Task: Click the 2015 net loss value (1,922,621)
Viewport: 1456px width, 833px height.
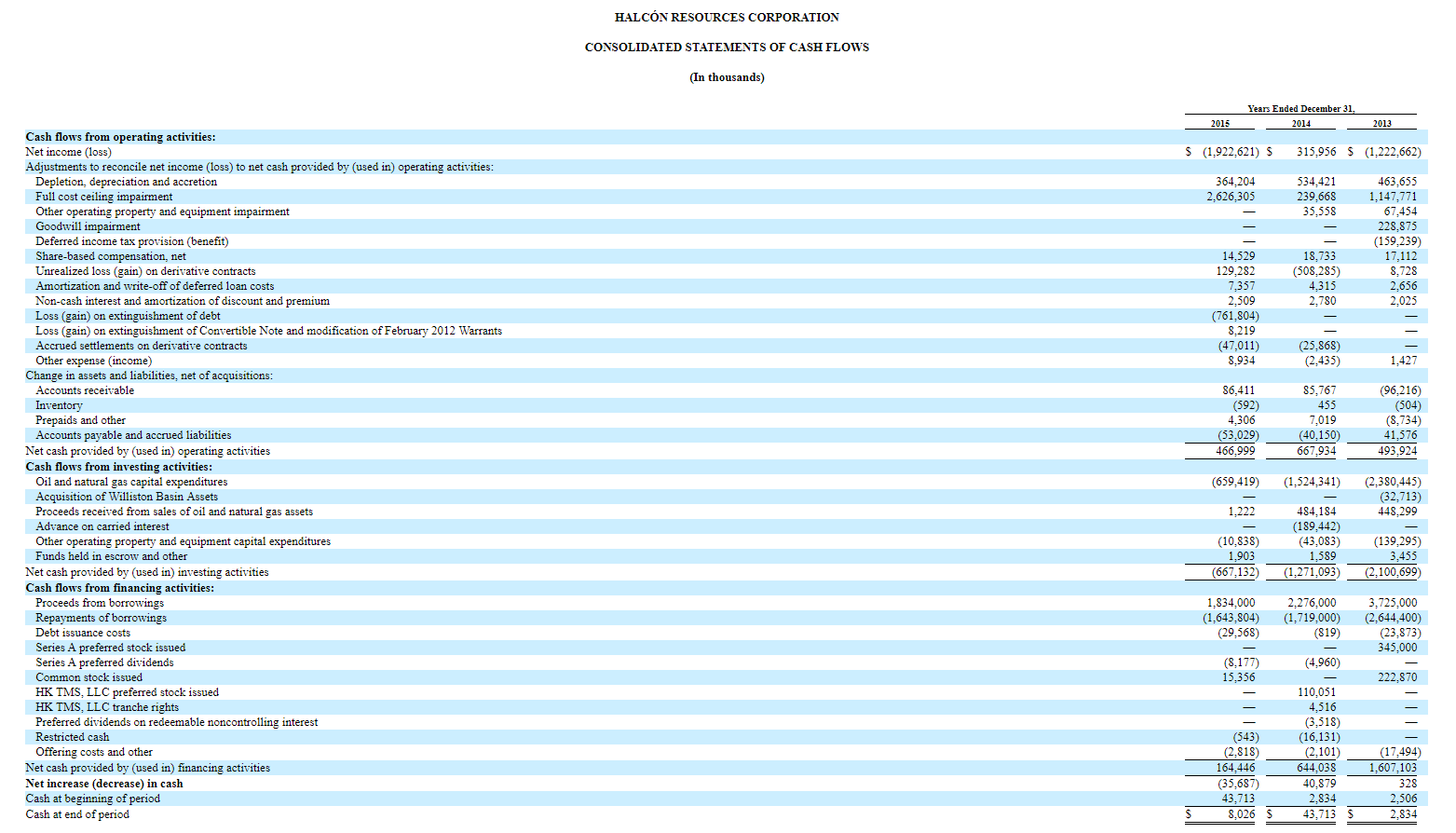Action: click(x=1231, y=152)
